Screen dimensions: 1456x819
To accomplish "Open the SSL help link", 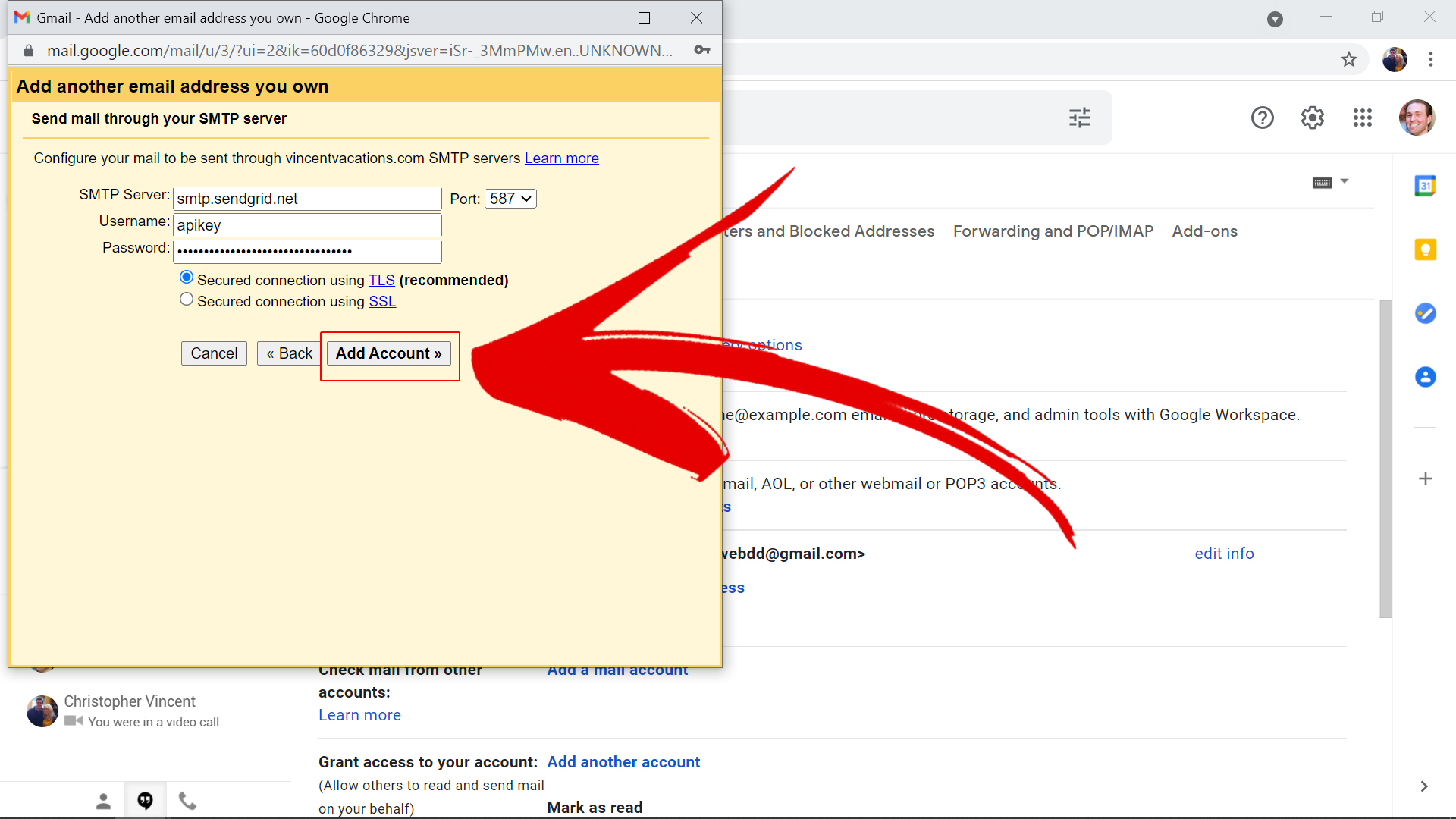I will click(x=382, y=301).
